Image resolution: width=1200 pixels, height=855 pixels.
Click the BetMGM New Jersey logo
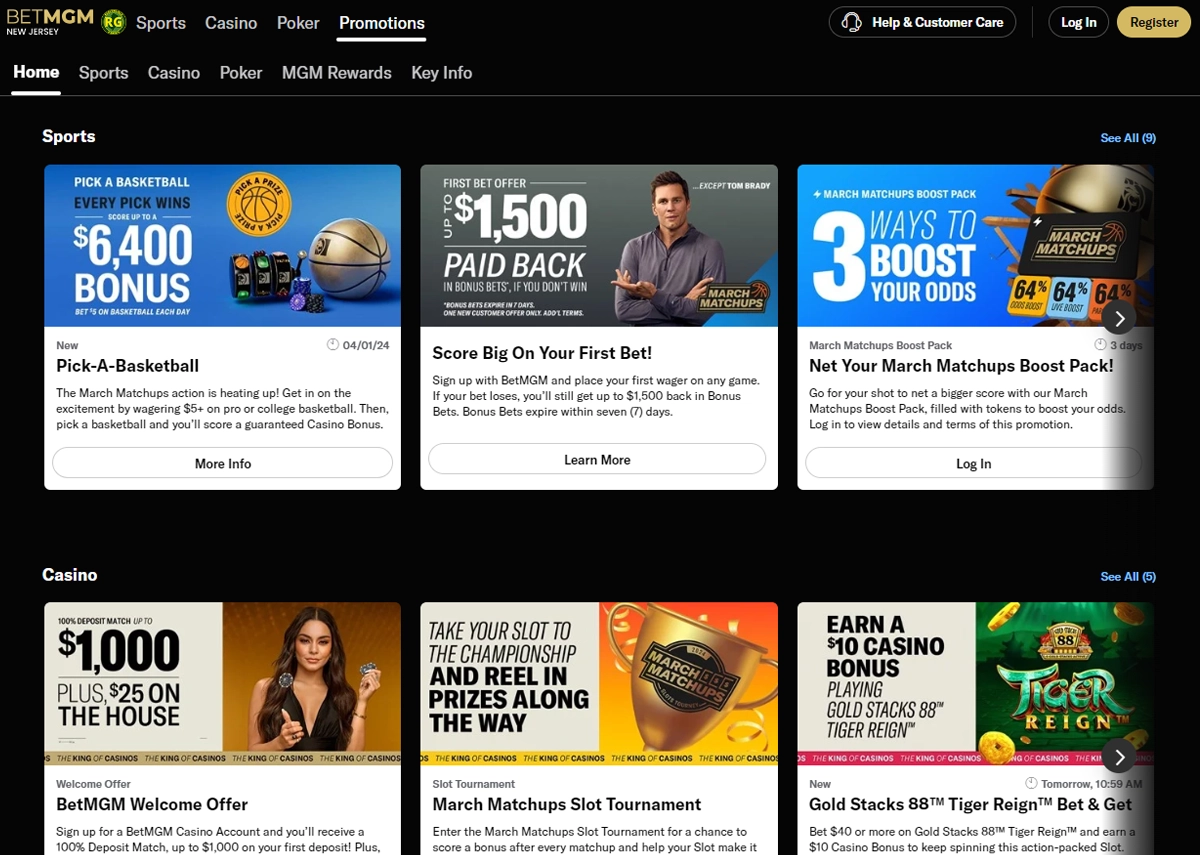coord(49,21)
